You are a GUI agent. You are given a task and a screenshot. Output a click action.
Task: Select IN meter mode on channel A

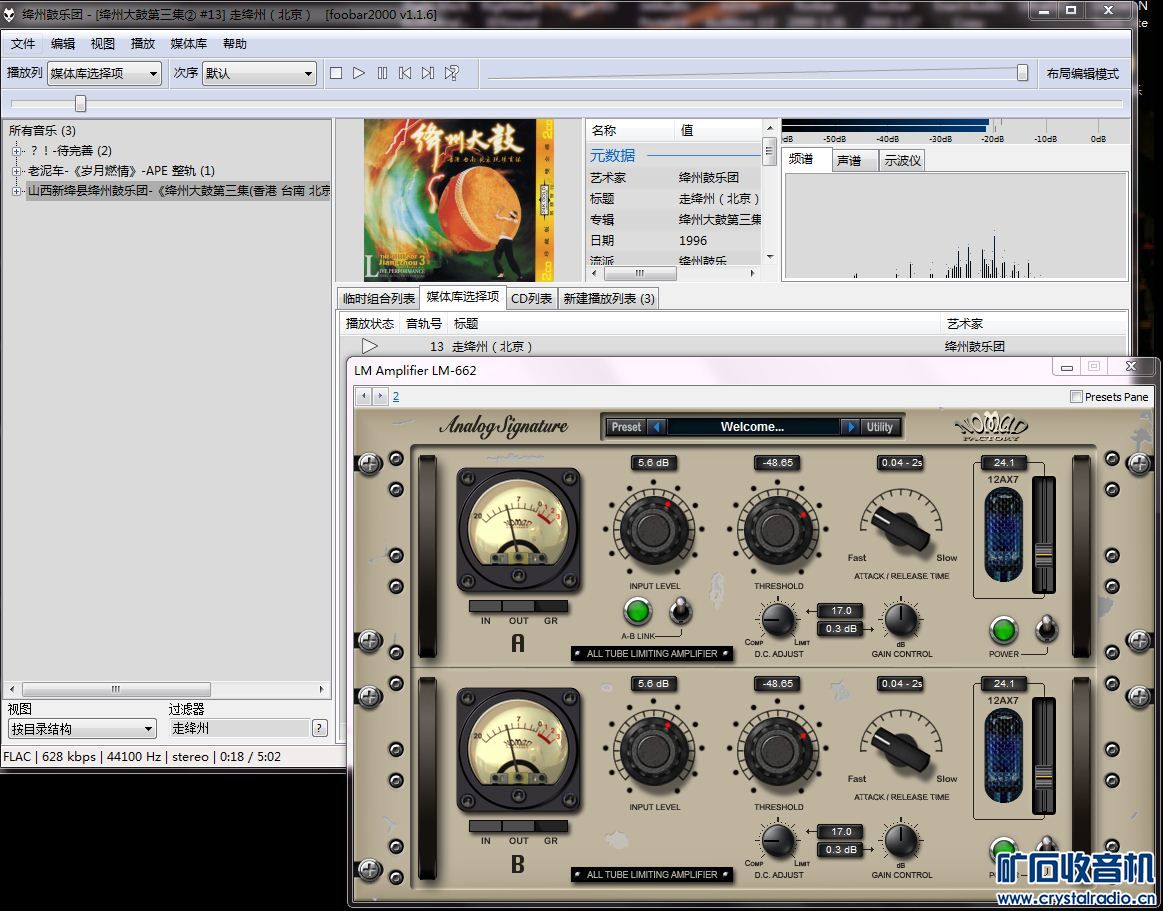pos(485,606)
